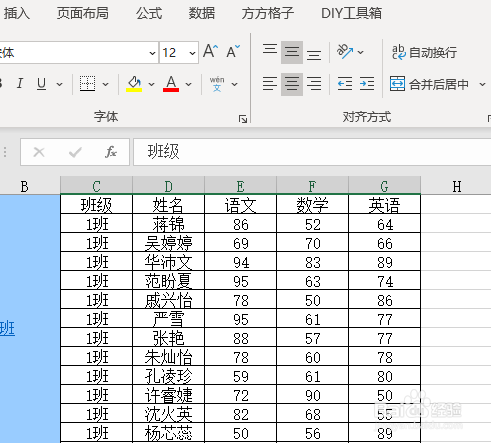Click the wén phonetic guide icon
The image size is (491, 443).
click(217, 84)
